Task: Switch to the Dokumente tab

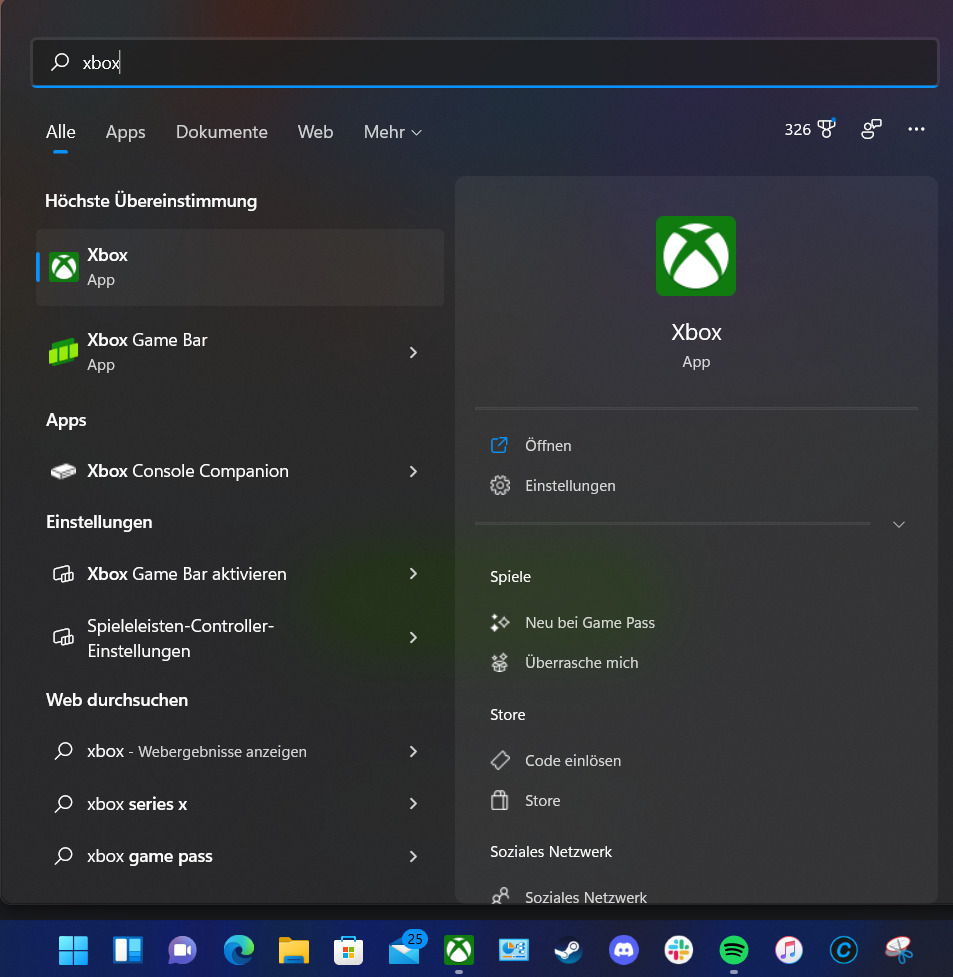Action: (222, 132)
